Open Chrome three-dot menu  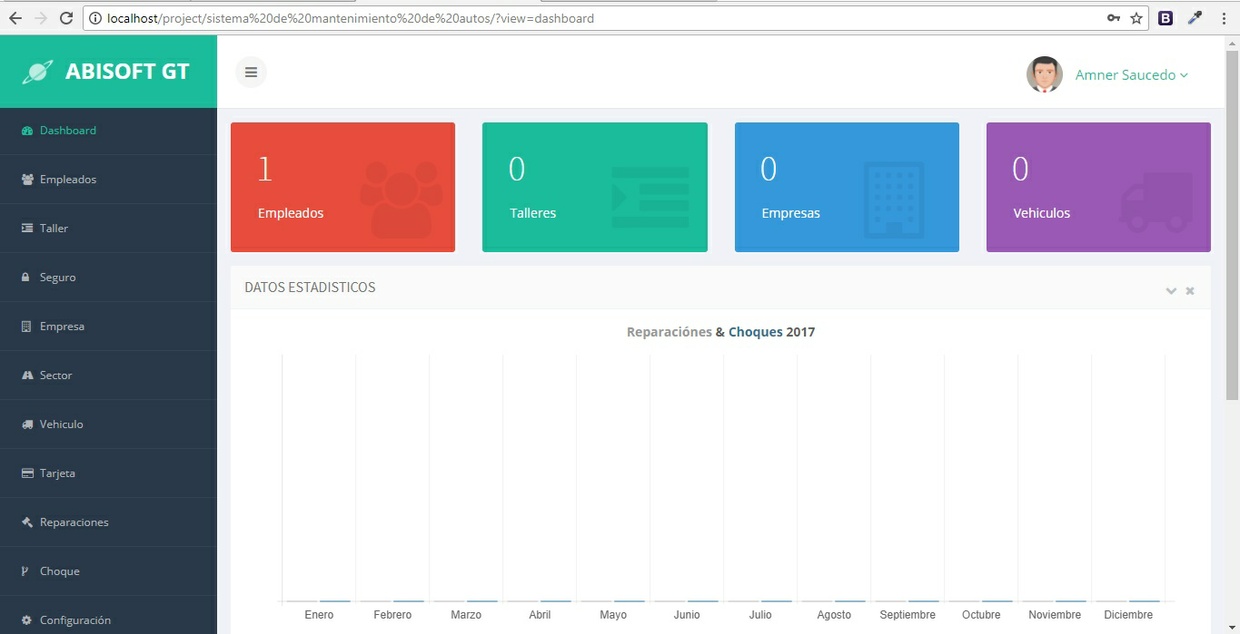coord(1224,18)
